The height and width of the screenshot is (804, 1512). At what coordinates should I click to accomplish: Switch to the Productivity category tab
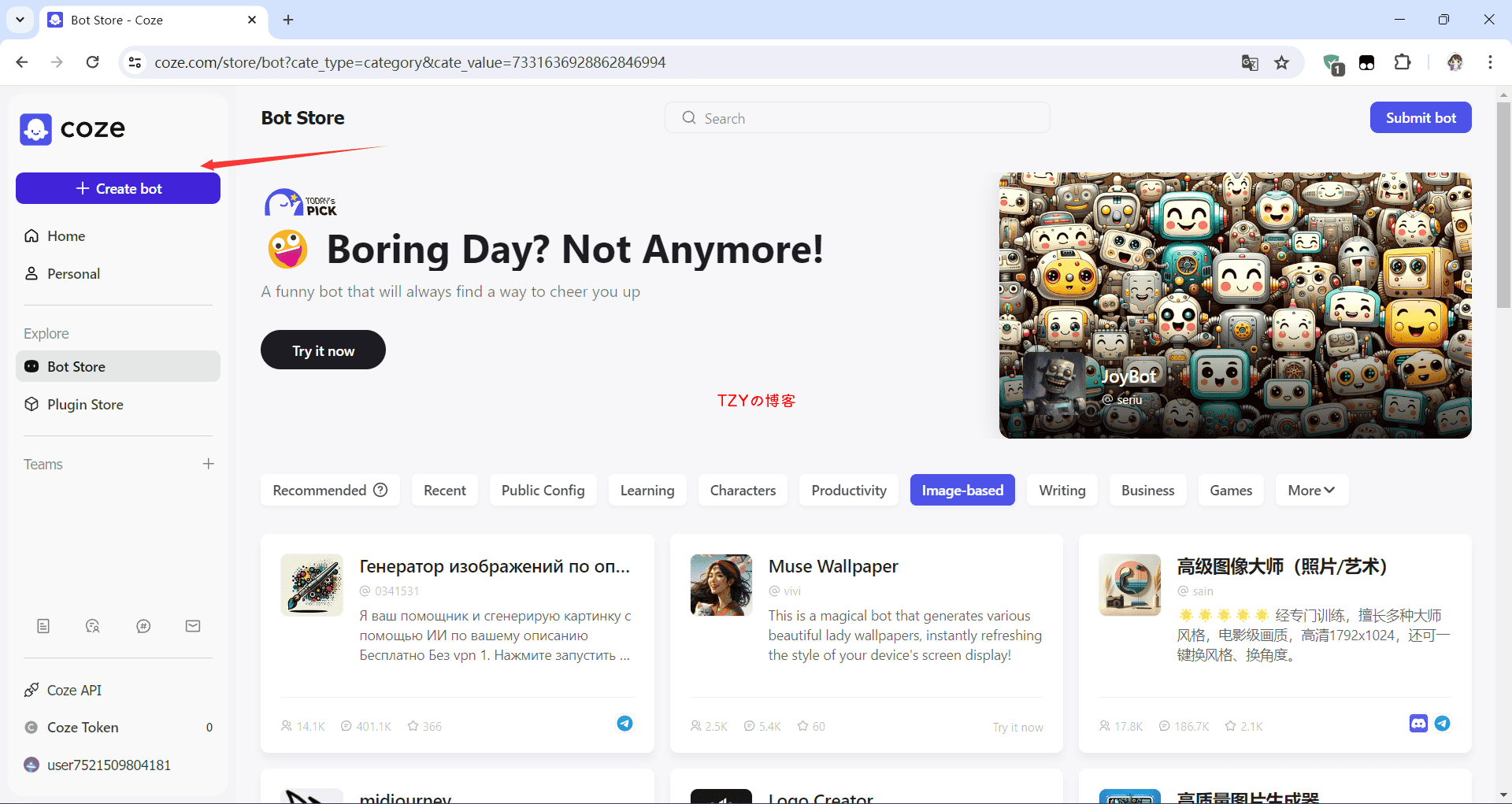pyautogui.click(x=848, y=490)
